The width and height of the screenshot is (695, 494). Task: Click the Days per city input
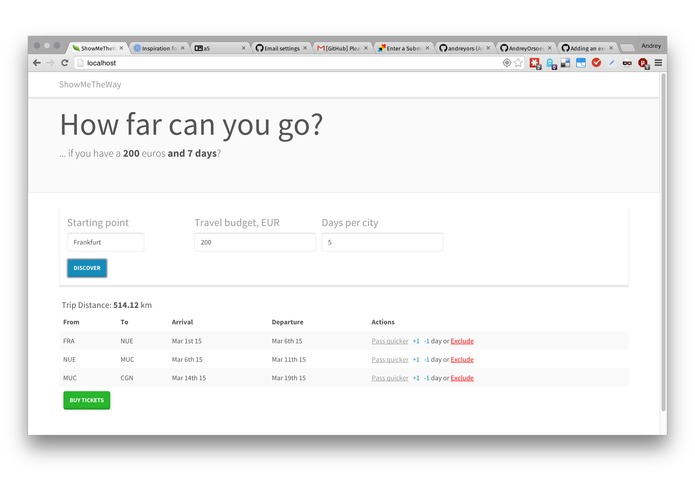382,242
